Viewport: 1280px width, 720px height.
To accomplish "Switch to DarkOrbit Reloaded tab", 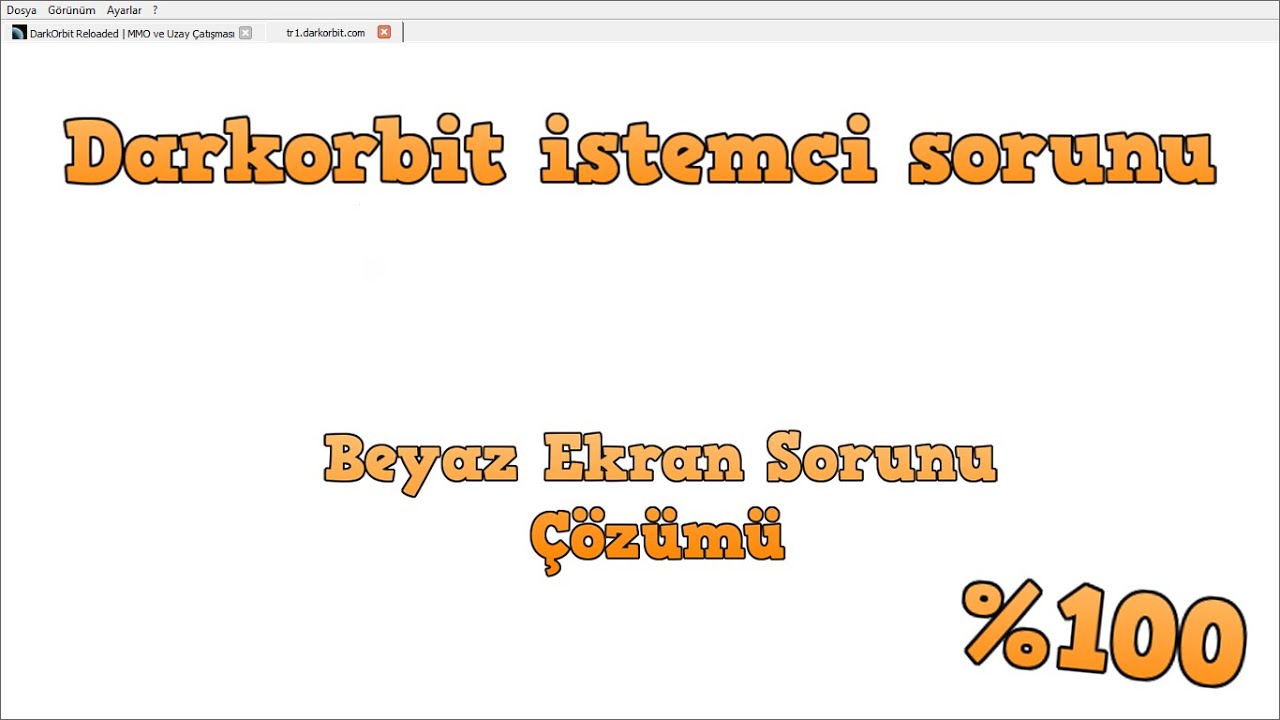I will 131,33.
